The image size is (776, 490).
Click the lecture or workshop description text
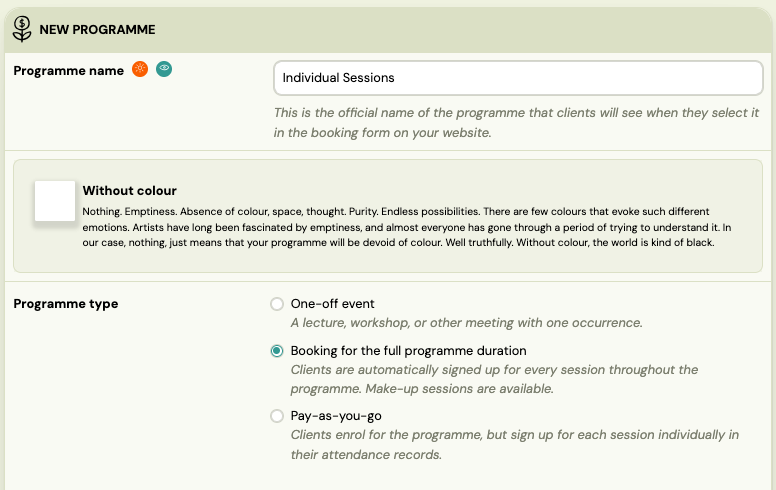[x=466, y=323]
